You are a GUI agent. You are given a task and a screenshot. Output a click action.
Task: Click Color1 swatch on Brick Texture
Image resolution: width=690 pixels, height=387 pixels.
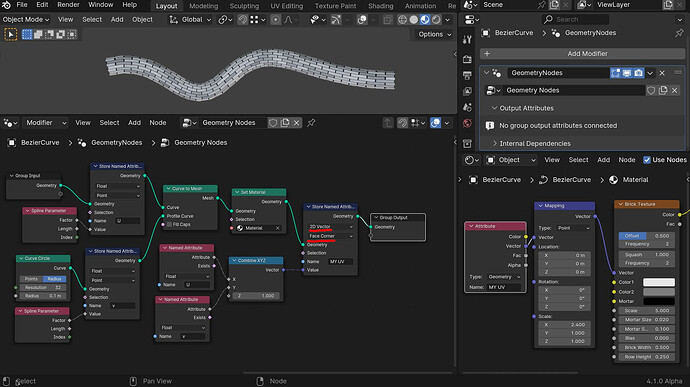click(x=659, y=282)
